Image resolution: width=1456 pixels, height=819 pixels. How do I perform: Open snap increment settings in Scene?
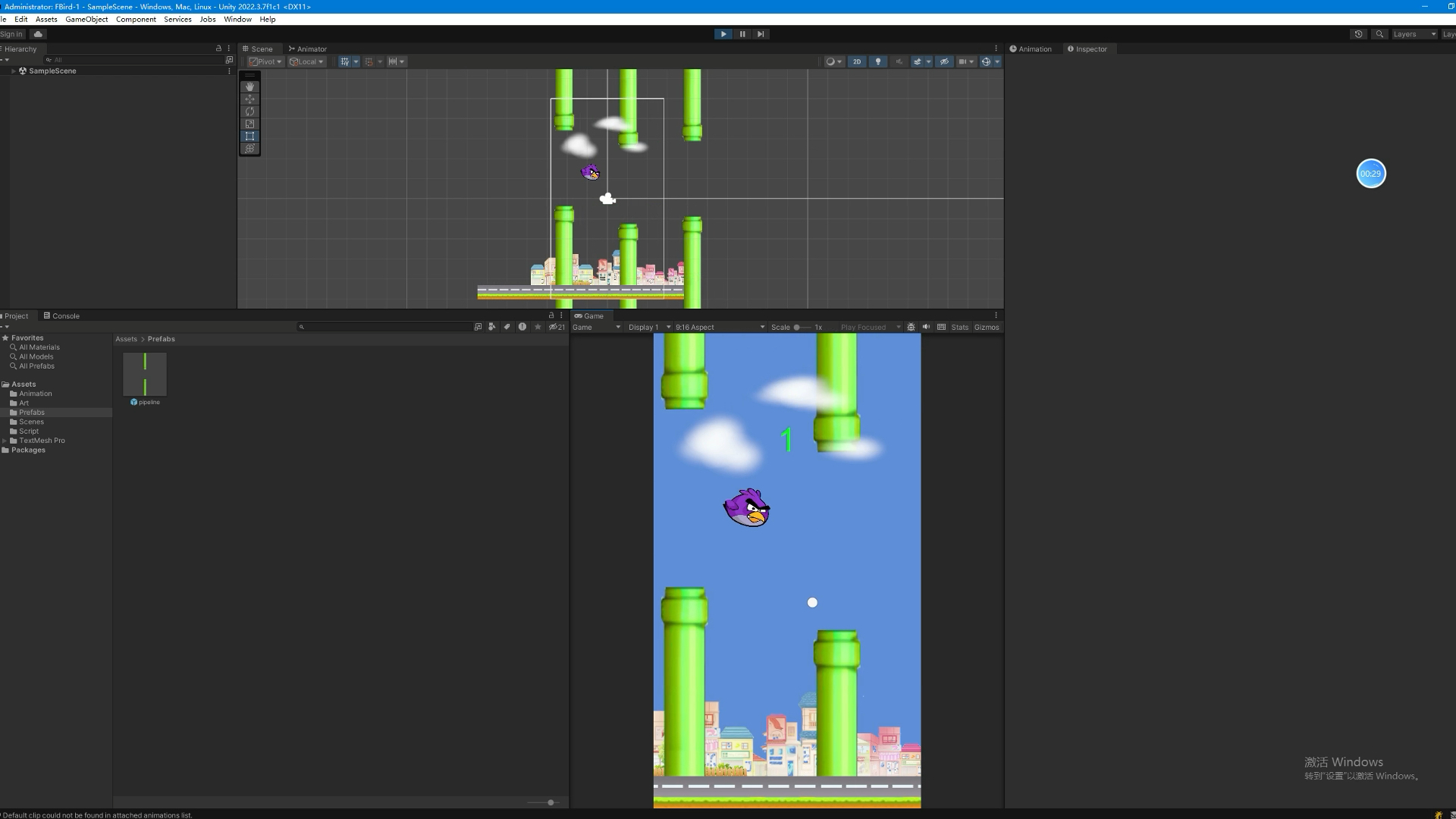point(397,61)
